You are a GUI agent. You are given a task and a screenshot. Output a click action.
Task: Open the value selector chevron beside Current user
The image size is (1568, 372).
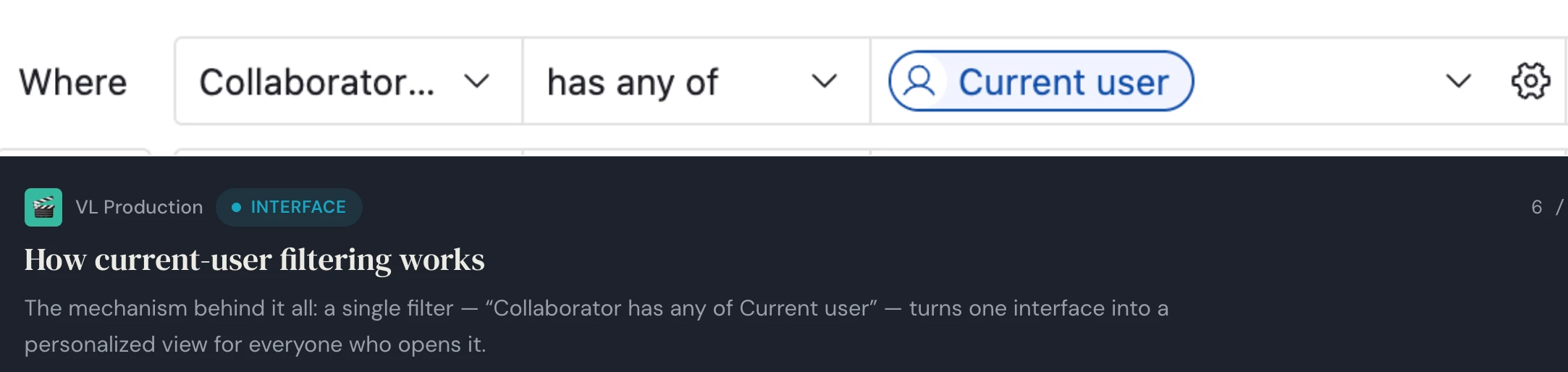(1458, 81)
